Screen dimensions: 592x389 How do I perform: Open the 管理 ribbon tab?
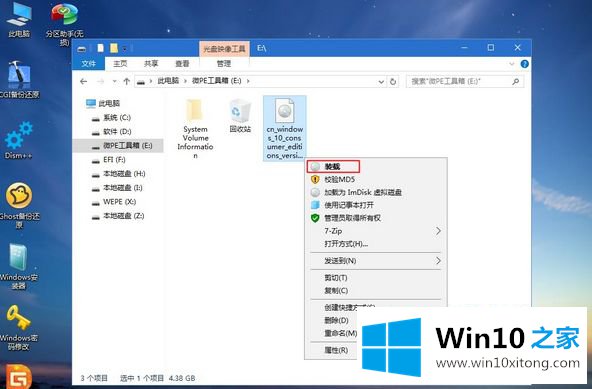point(224,63)
